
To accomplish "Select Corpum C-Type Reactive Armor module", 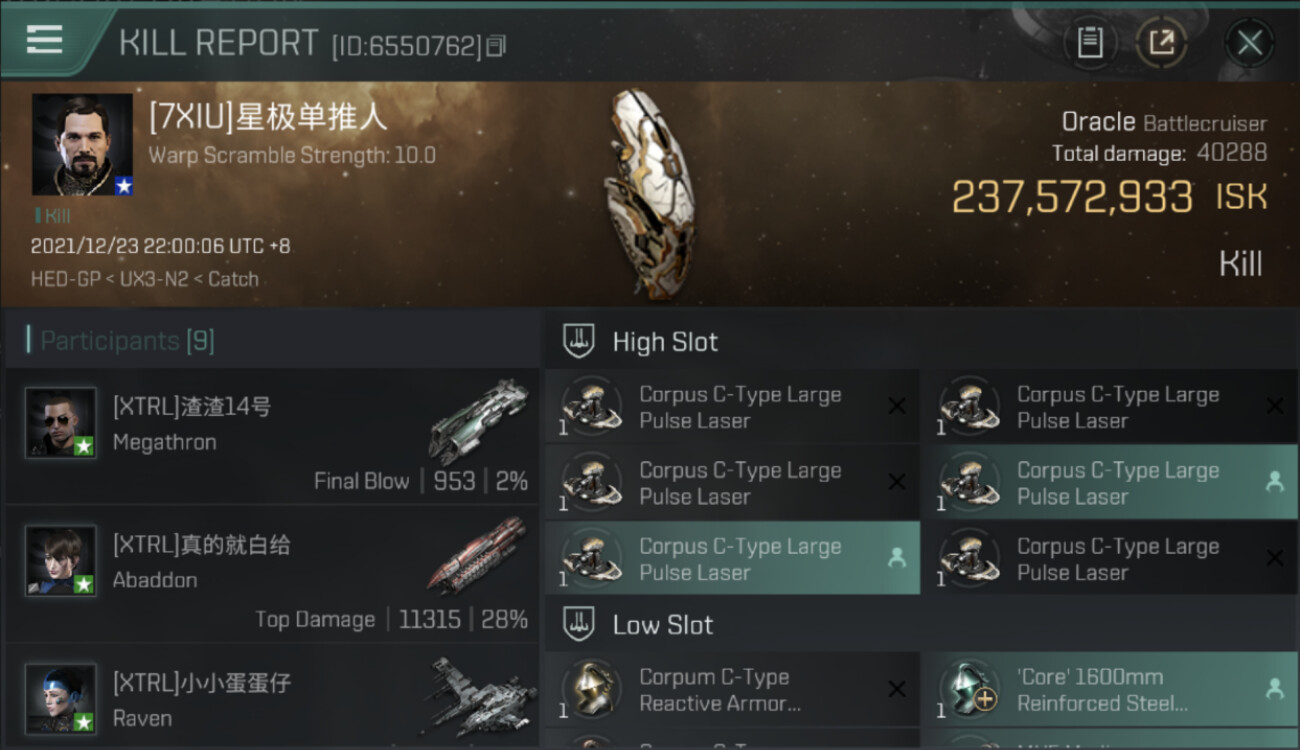I will click(x=733, y=689).
